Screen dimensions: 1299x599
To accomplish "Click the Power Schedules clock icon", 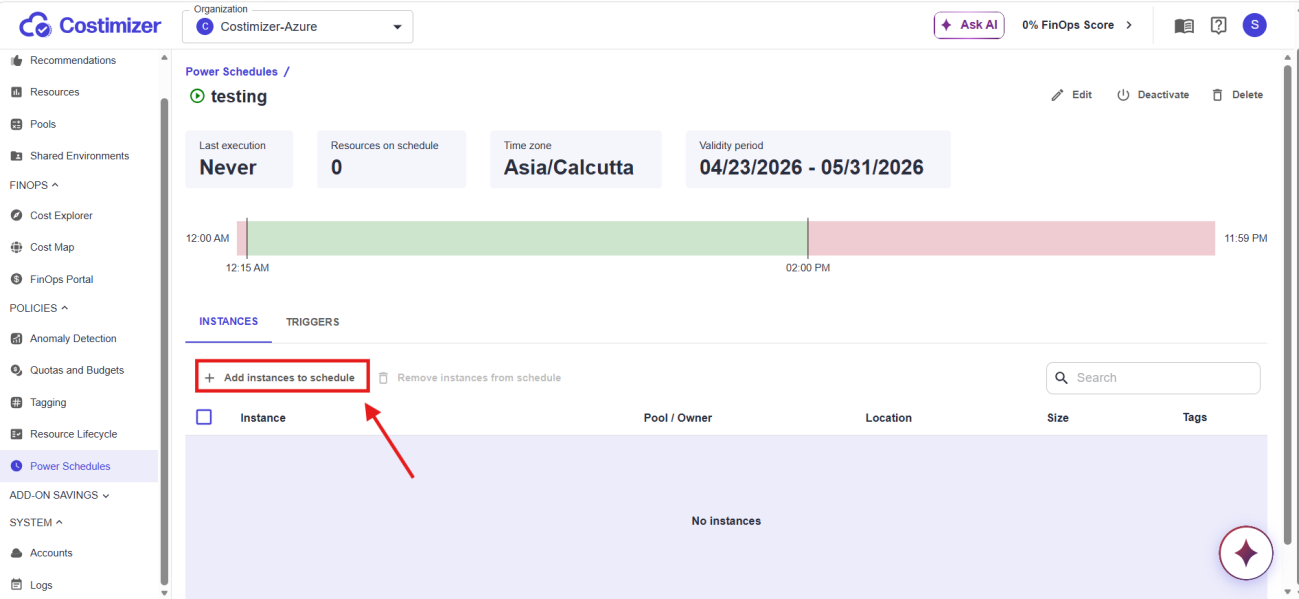I will click(x=16, y=466).
